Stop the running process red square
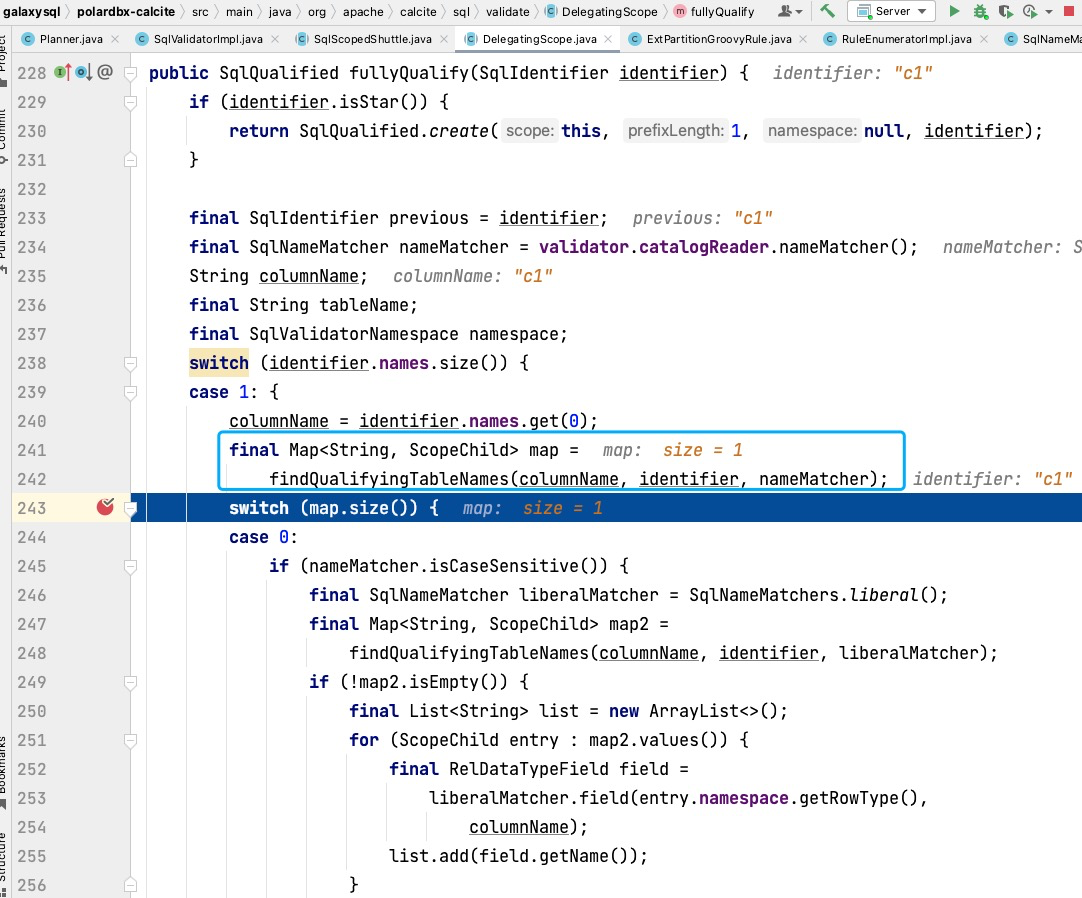The image size is (1082, 898). [x=1070, y=11]
